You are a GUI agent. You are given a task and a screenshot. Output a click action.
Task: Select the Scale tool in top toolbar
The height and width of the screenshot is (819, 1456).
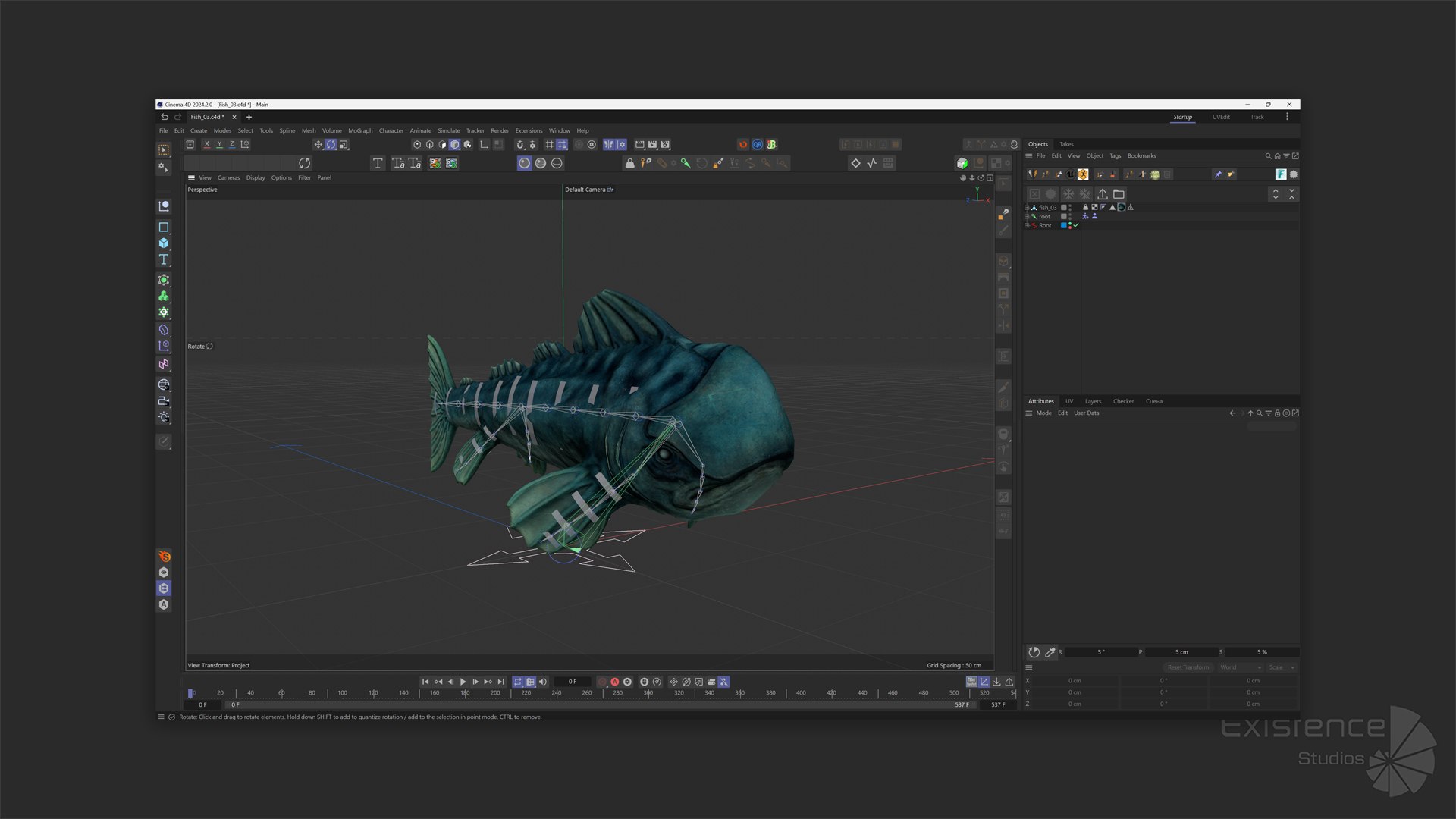344,144
